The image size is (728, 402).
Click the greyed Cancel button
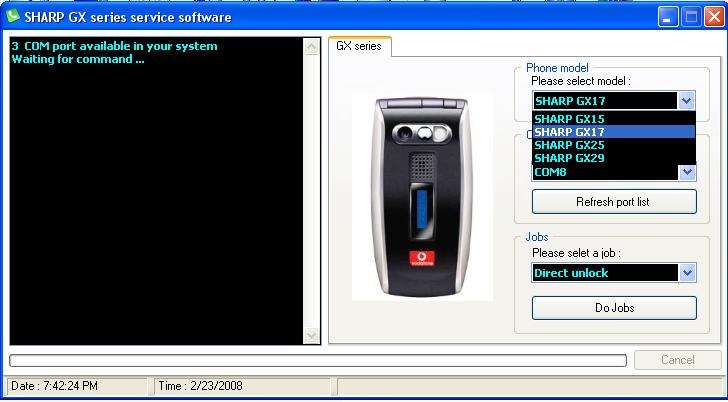[677, 360]
